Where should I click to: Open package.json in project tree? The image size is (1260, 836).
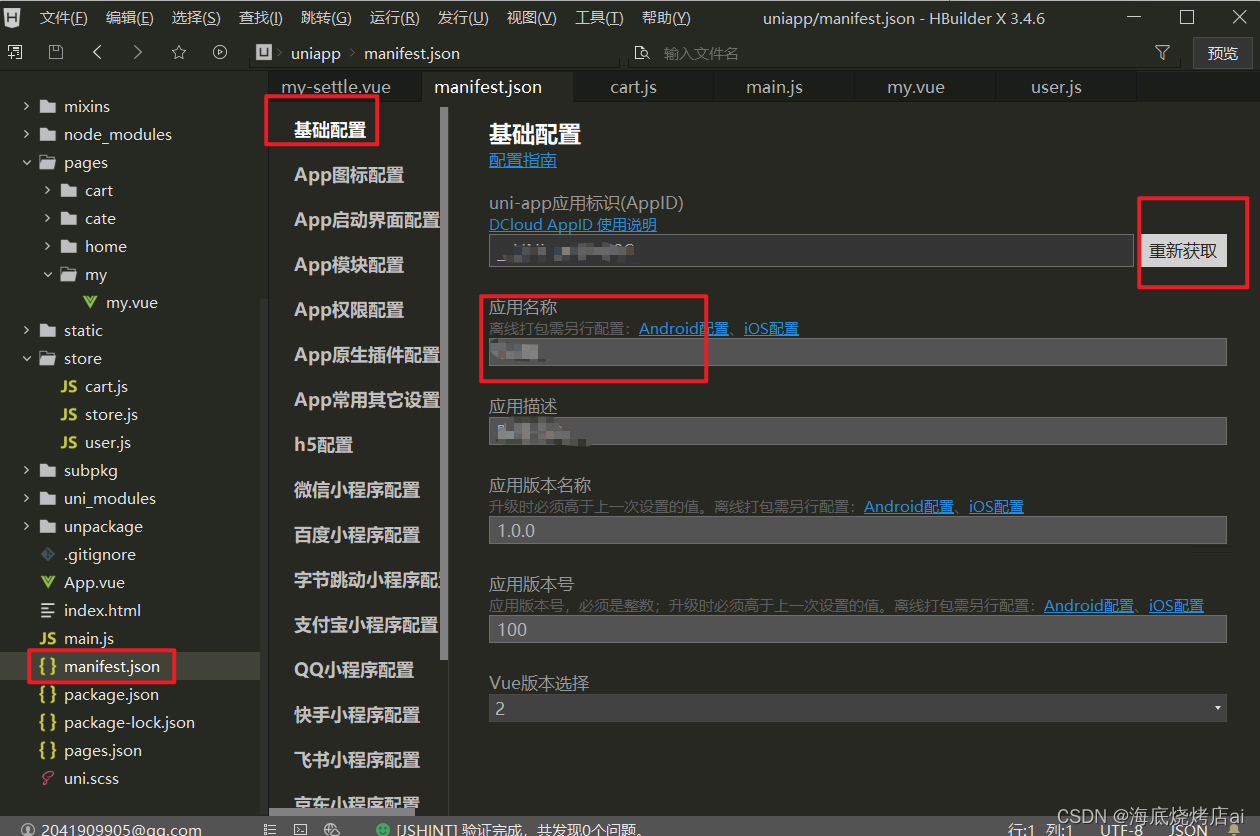coord(111,694)
